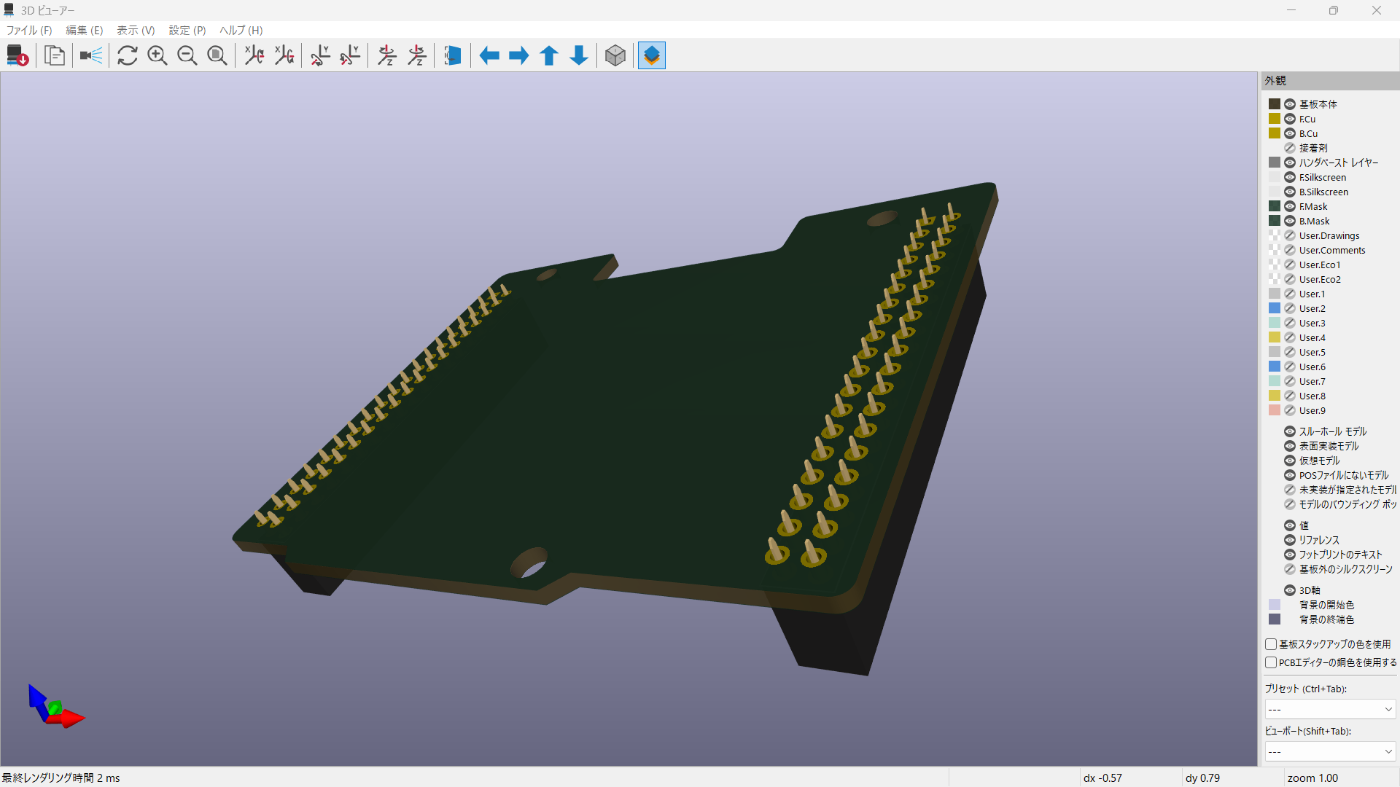Pan the board right with arrow
This screenshot has width=1400, height=787.
point(519,56)
